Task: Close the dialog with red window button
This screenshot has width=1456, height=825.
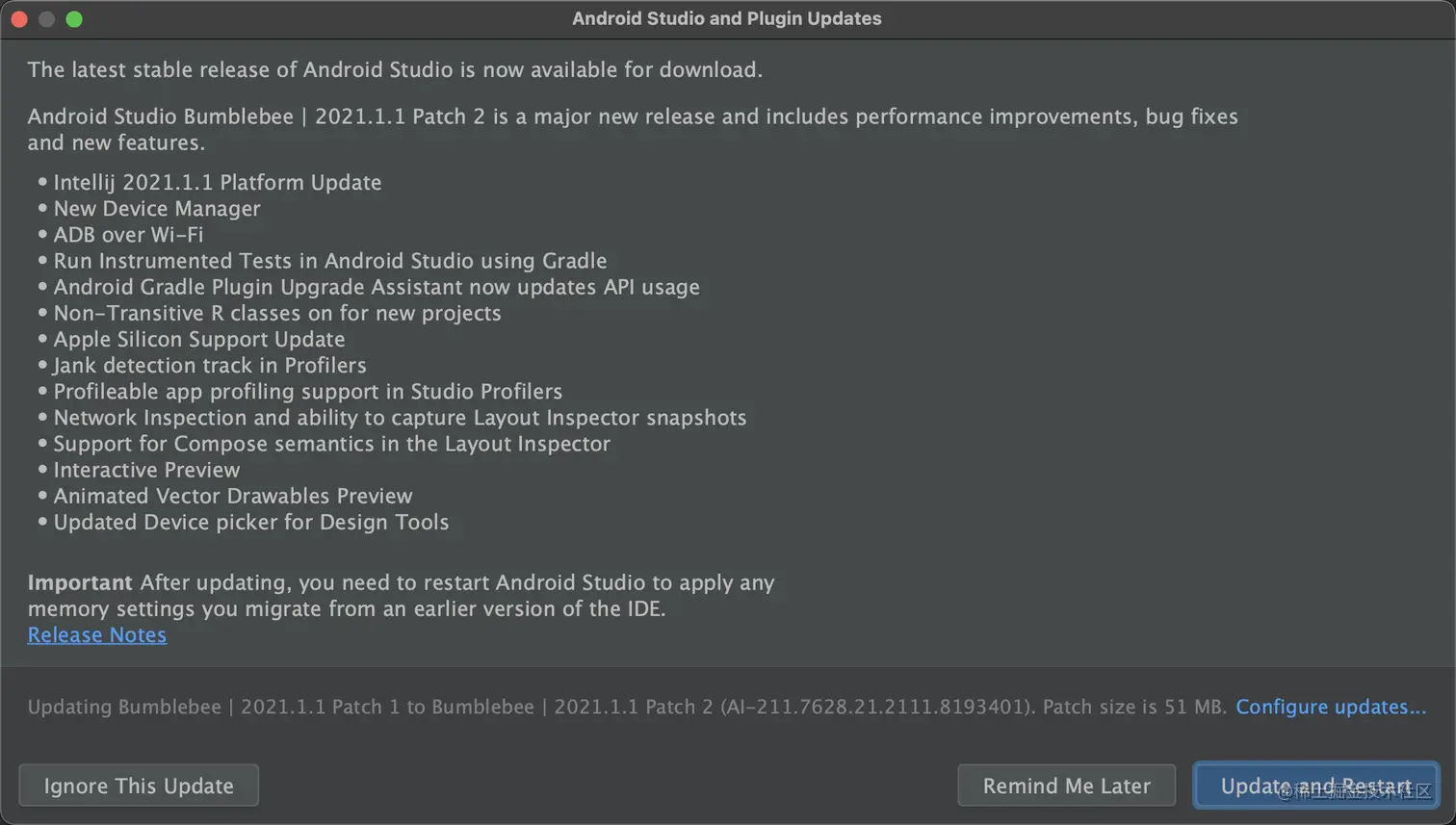Action: [19, 19]
